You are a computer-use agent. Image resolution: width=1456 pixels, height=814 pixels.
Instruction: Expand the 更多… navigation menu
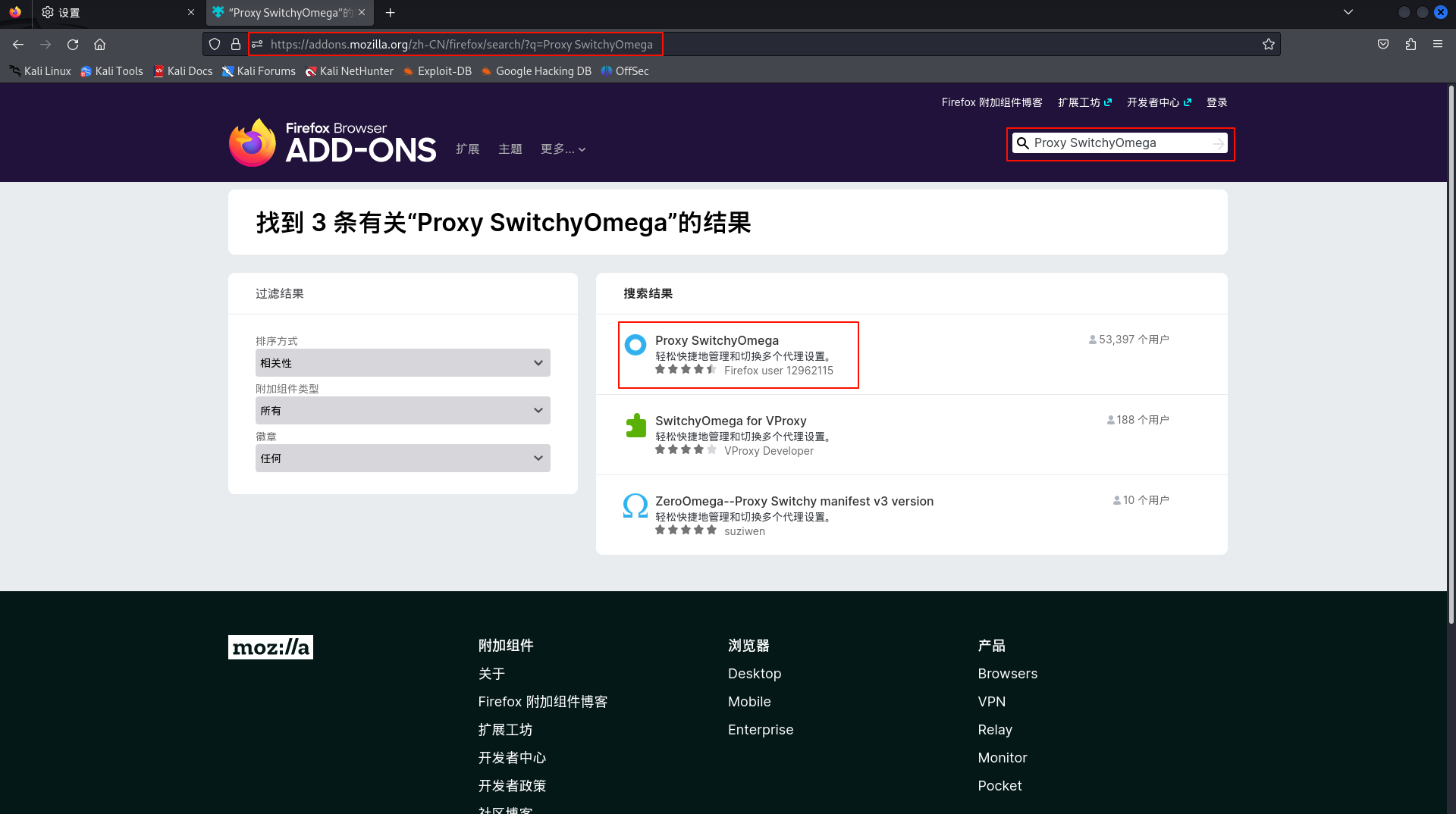563,149
